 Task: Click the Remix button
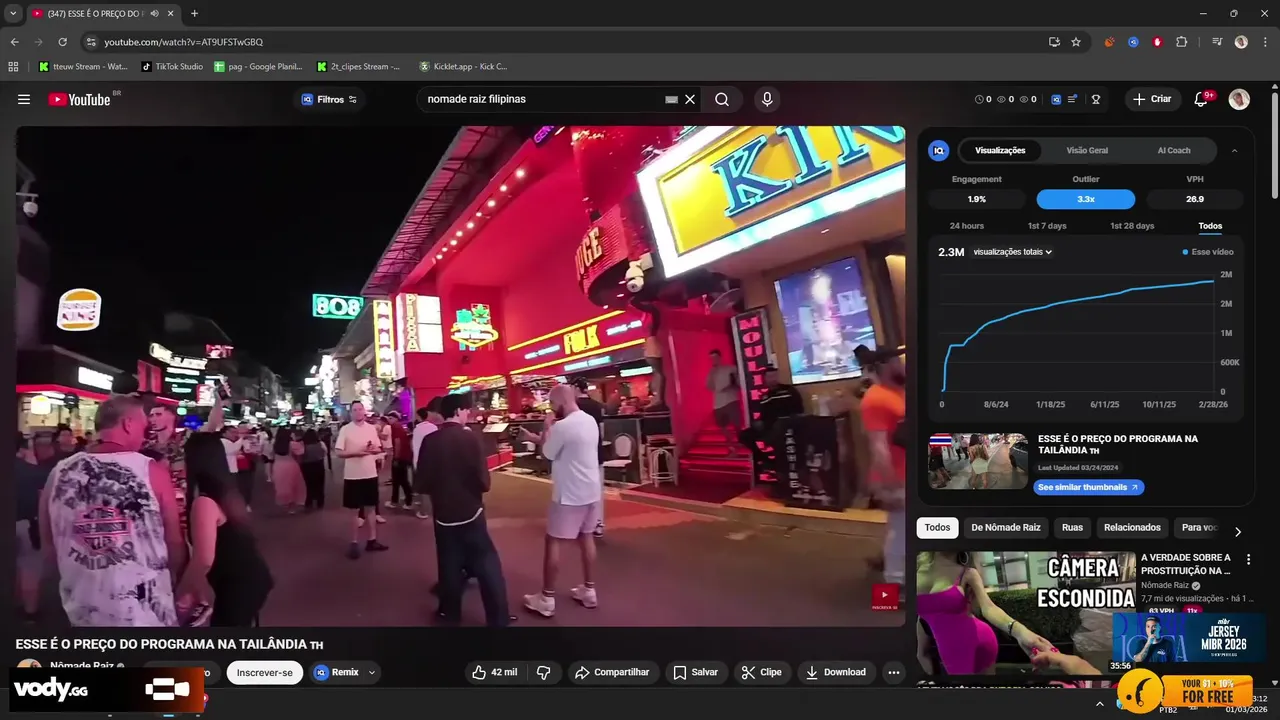336,672
